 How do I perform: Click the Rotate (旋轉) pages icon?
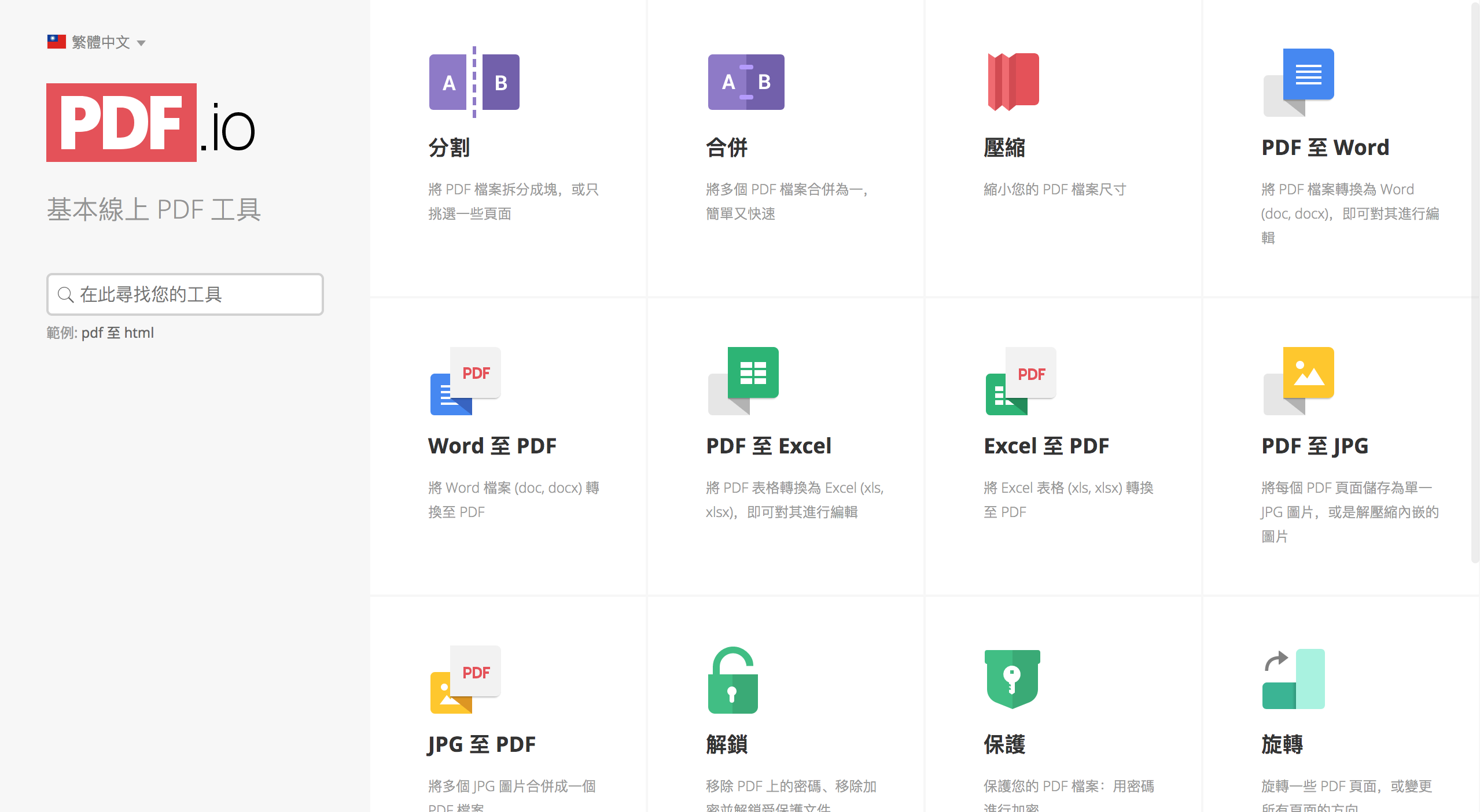click(x=1294, y=679)
